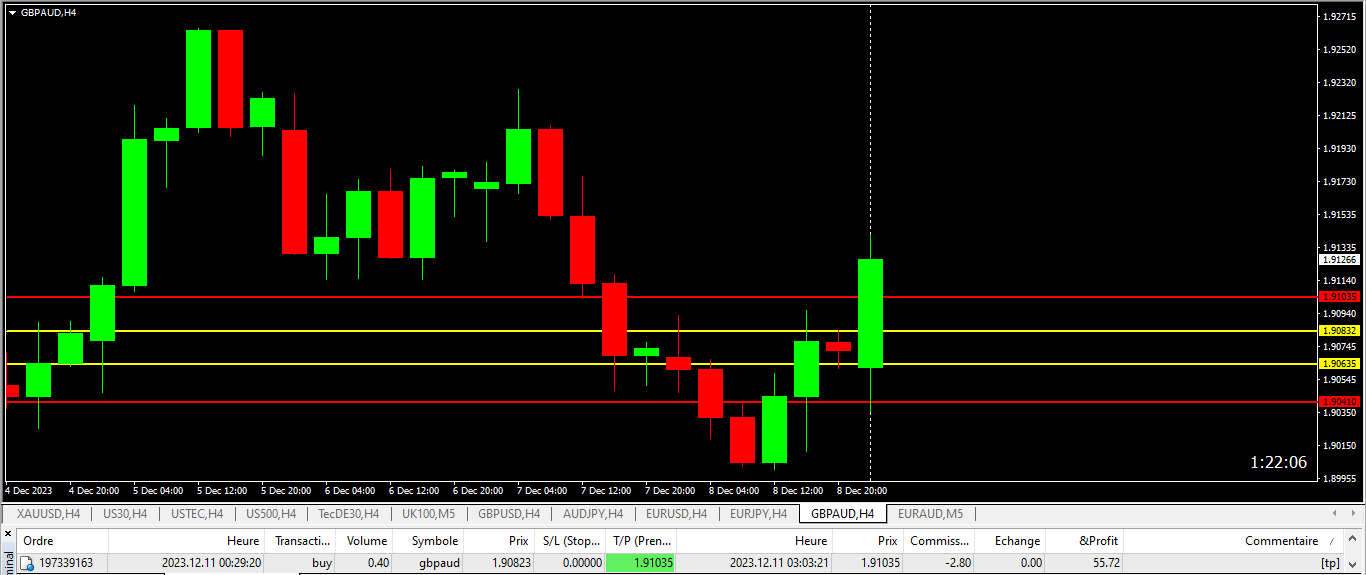Show the EURJPY,H4 chart tab
1366x575 pixels.
click(758, 514)
